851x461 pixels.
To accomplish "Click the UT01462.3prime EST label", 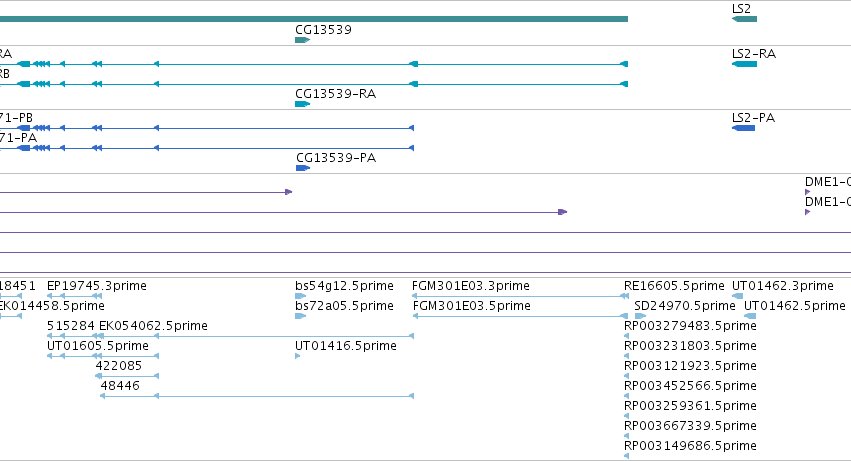I will tap(783, 286).
